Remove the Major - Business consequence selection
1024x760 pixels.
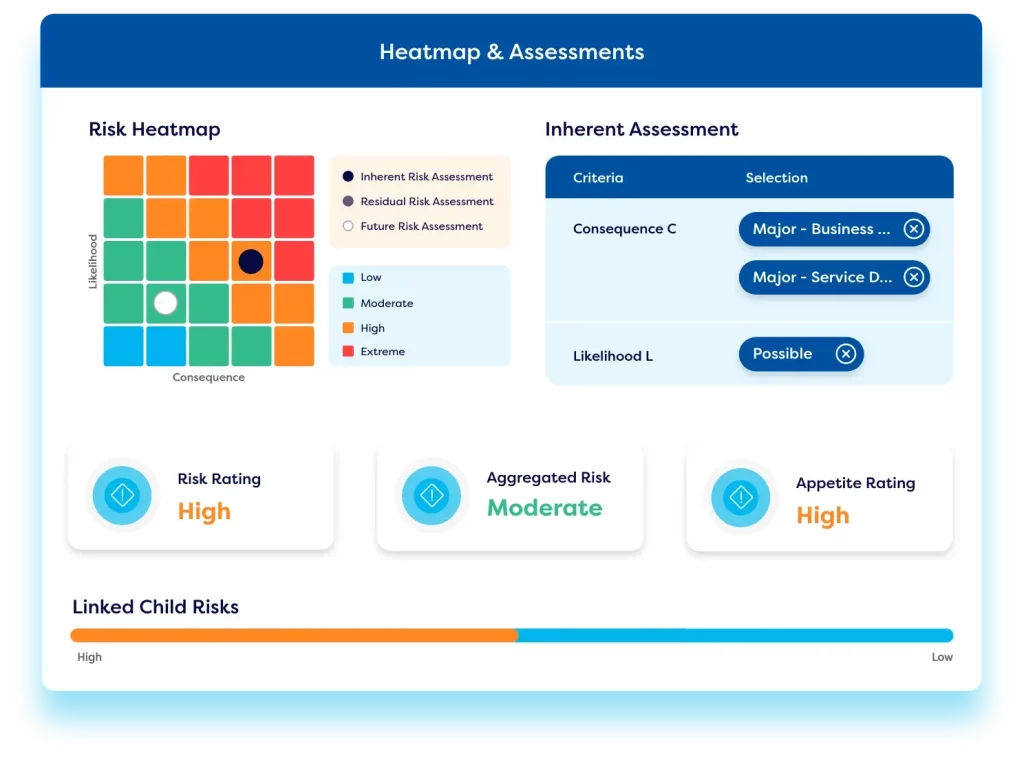coord(914,229)
